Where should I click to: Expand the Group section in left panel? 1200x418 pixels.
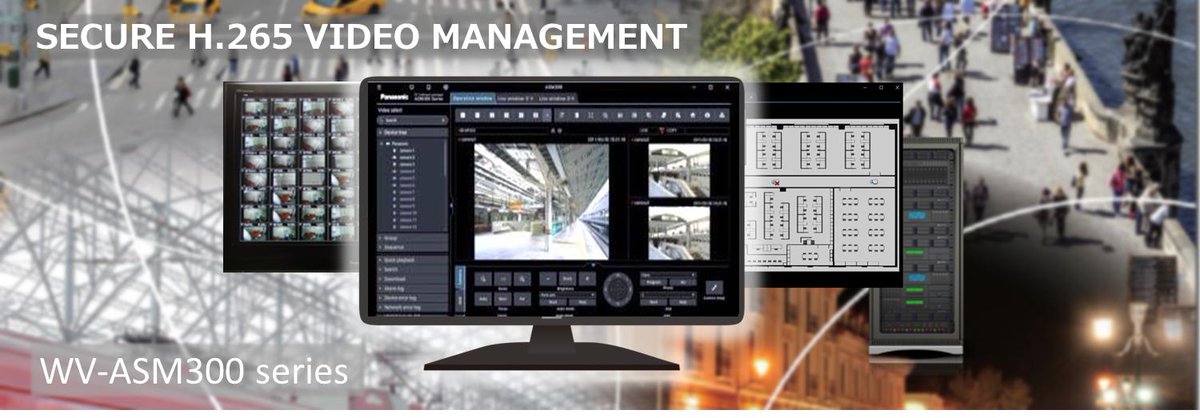[x=413, y=237]
